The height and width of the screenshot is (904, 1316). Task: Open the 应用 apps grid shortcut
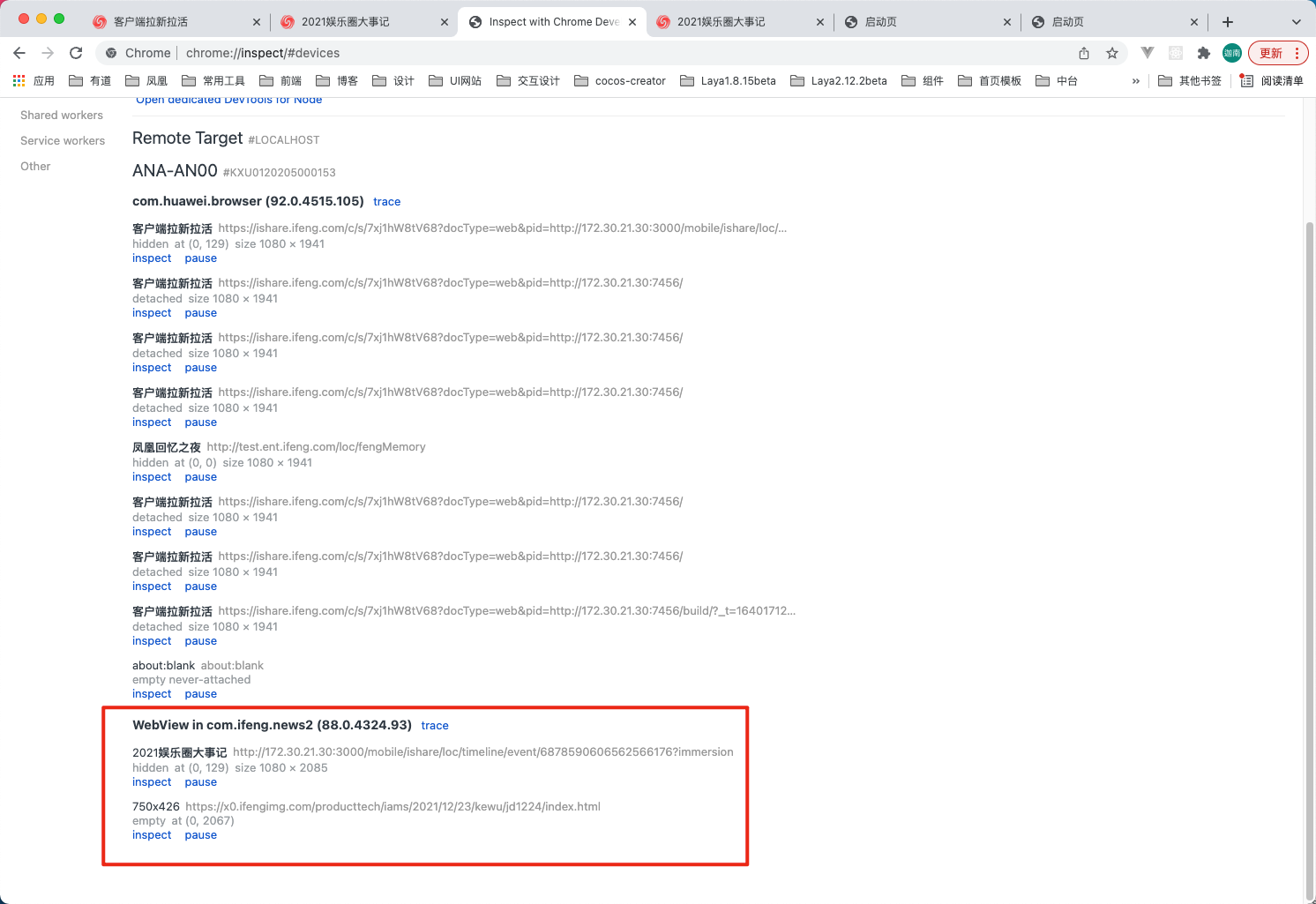pyautogui.click(x=34, y=80)
